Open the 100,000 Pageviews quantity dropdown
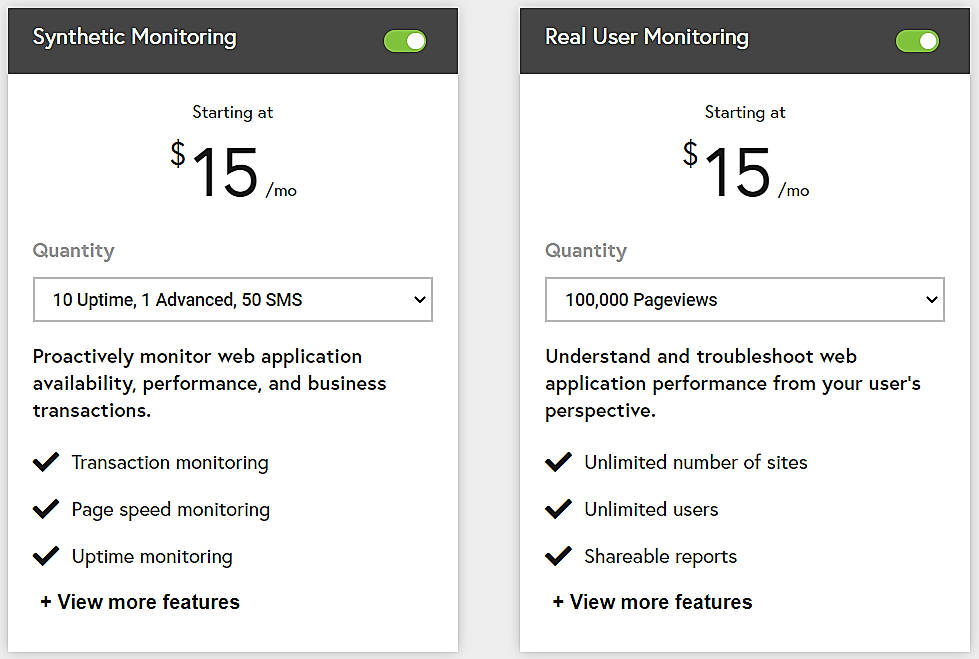 (744, 299)
